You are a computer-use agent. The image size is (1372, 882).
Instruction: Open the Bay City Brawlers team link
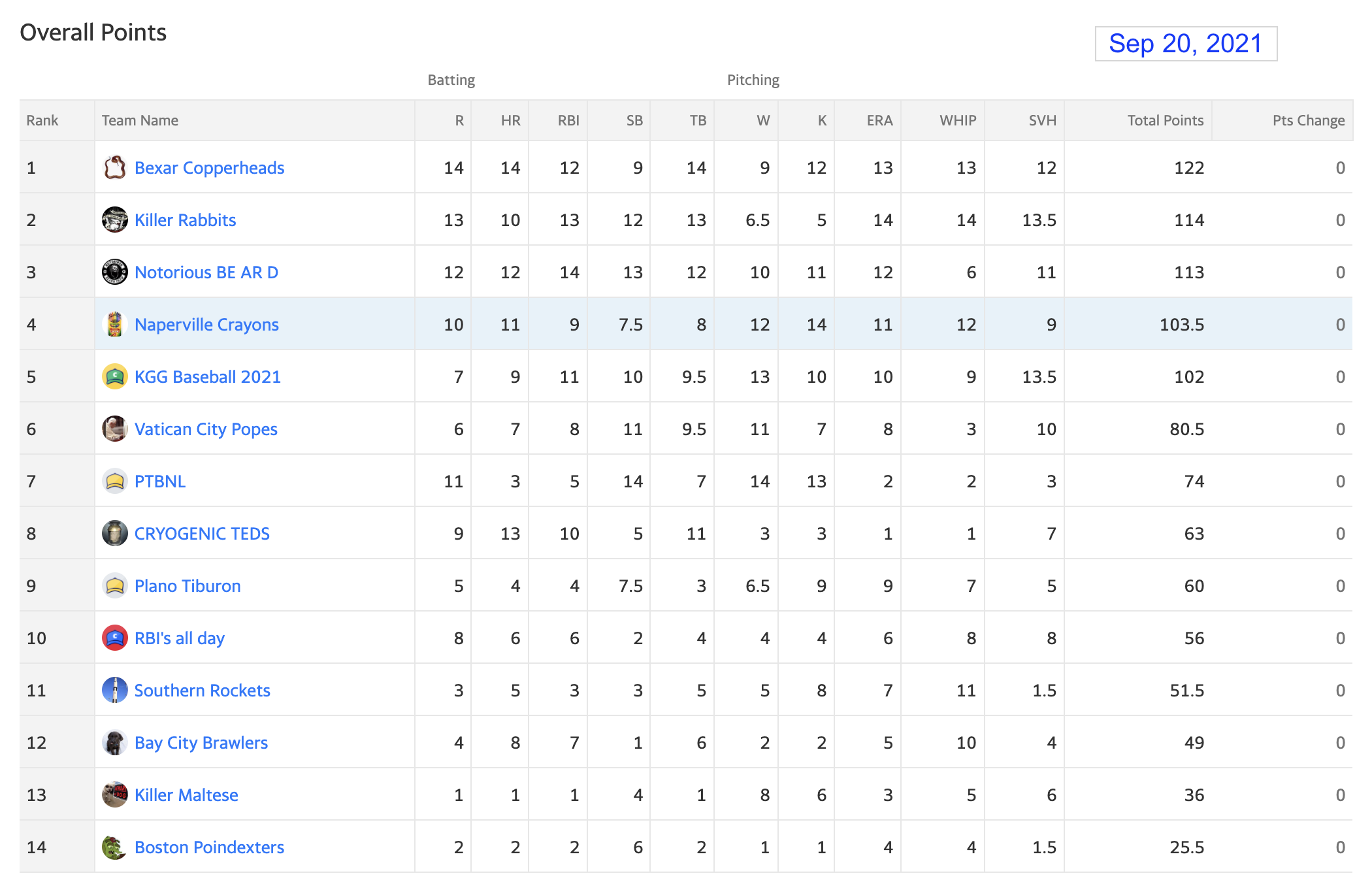click(x=201, y=743)
